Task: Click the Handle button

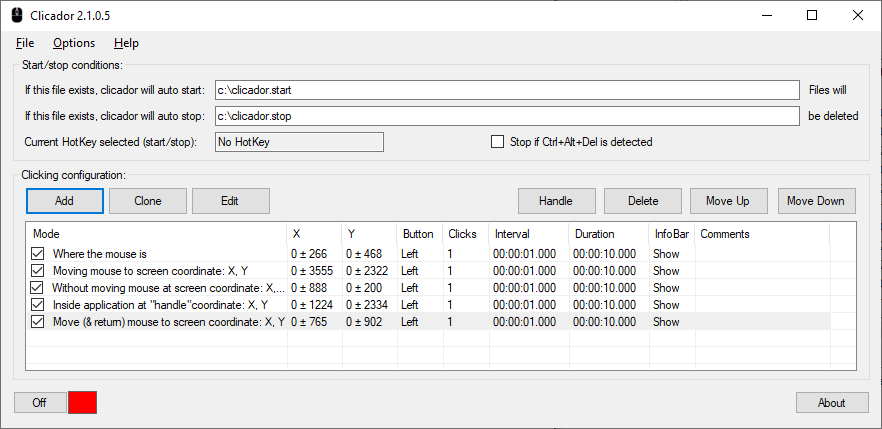Action: pyautogui.click(x=556, y=201)
